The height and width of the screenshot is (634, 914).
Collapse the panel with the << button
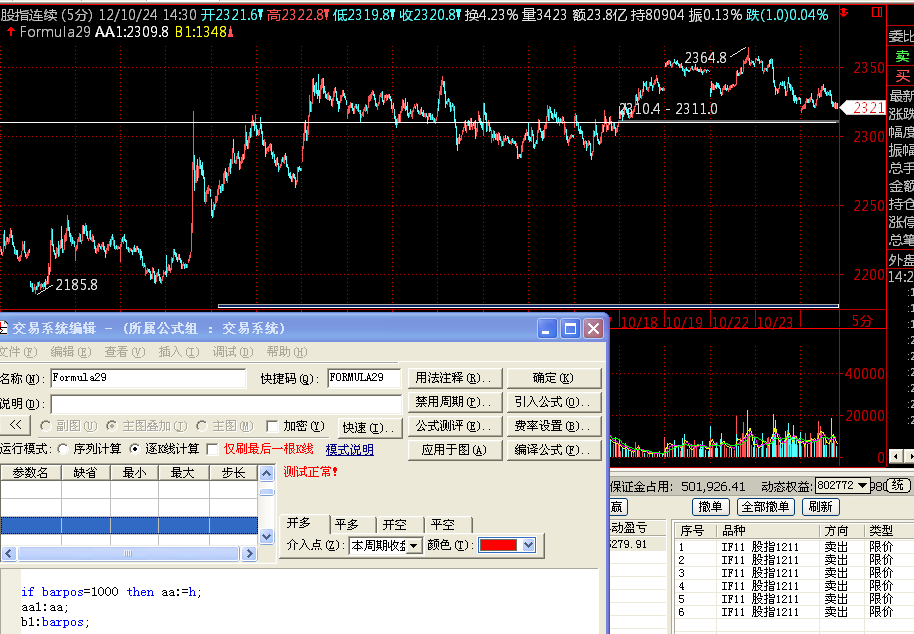click(x=16, y=425)
